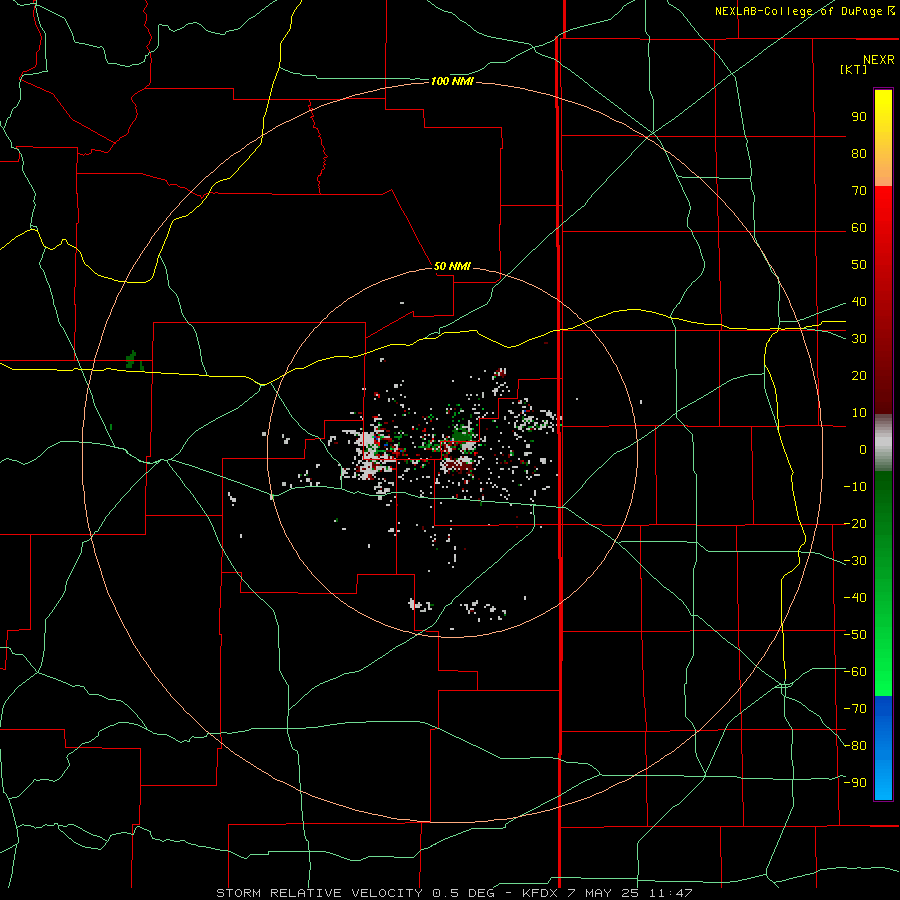
Task: Click the -90 value on velocity scale
Action: pyautogui.click(x=855, y=783)
